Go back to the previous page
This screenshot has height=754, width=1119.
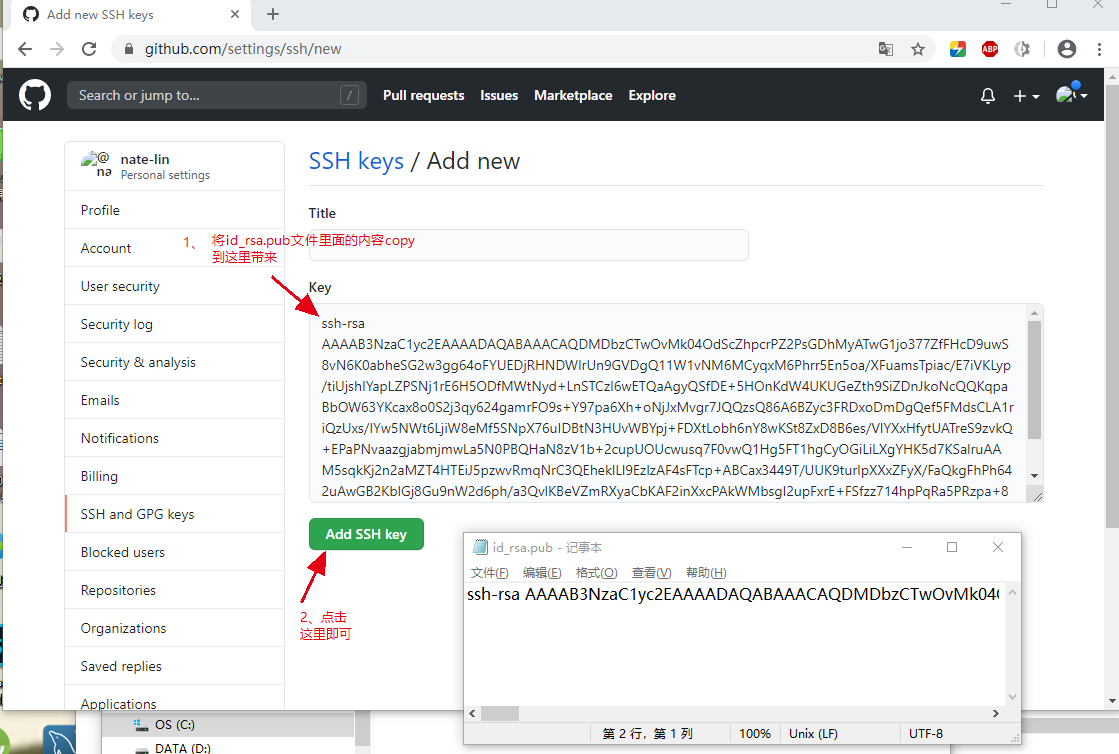[25, 49]
